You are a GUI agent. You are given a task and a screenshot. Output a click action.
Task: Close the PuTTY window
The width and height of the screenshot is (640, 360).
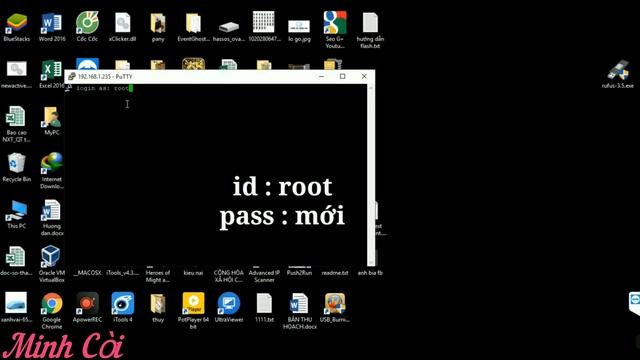click(364, 76)
